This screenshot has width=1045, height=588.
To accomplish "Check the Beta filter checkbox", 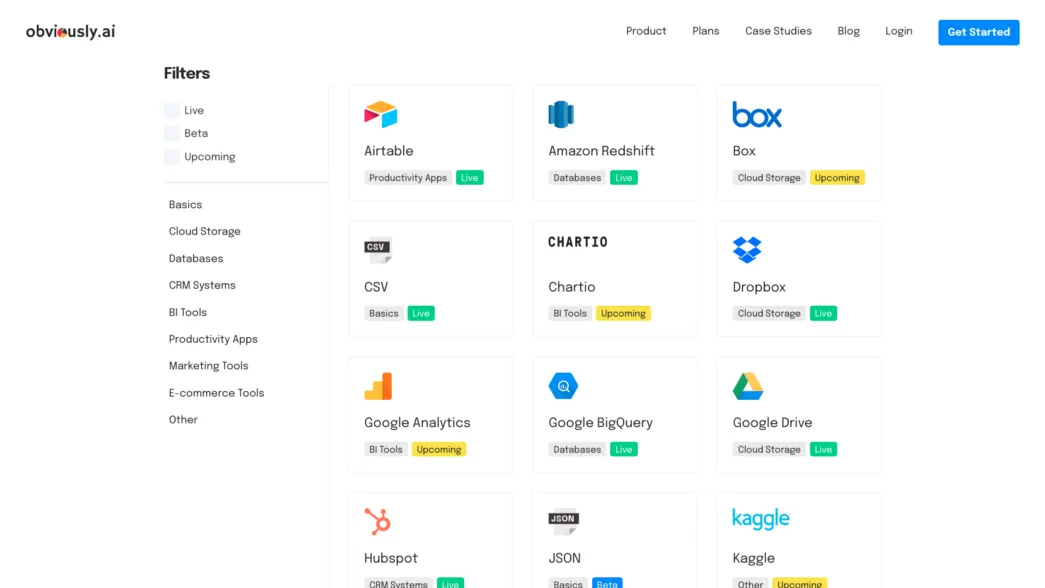I will (172, 133).
